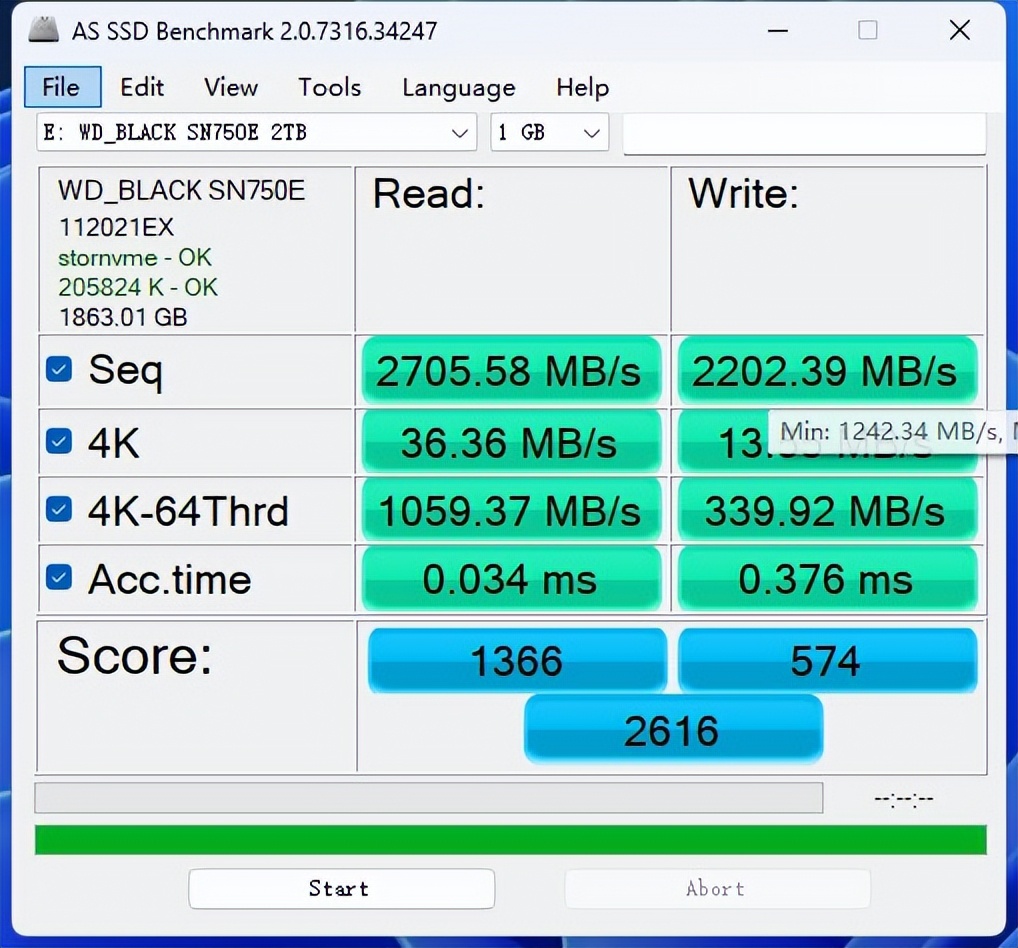Viewport: 1018px width, 948px height.
Task: Uncheck the Seq test checkbox
Action: coord(58,369)
